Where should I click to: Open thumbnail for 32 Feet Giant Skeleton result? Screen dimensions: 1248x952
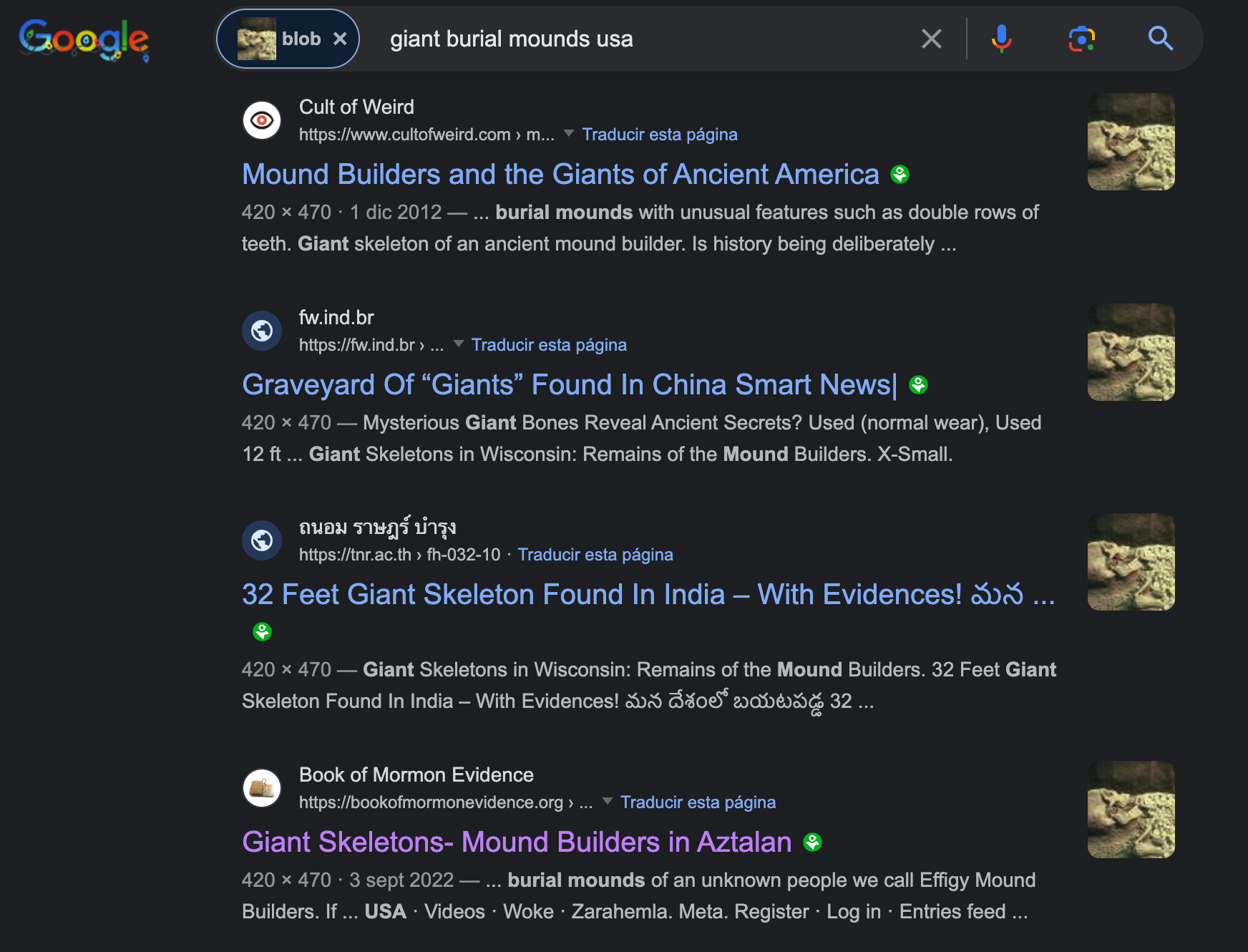click(x=1131, y=562)
